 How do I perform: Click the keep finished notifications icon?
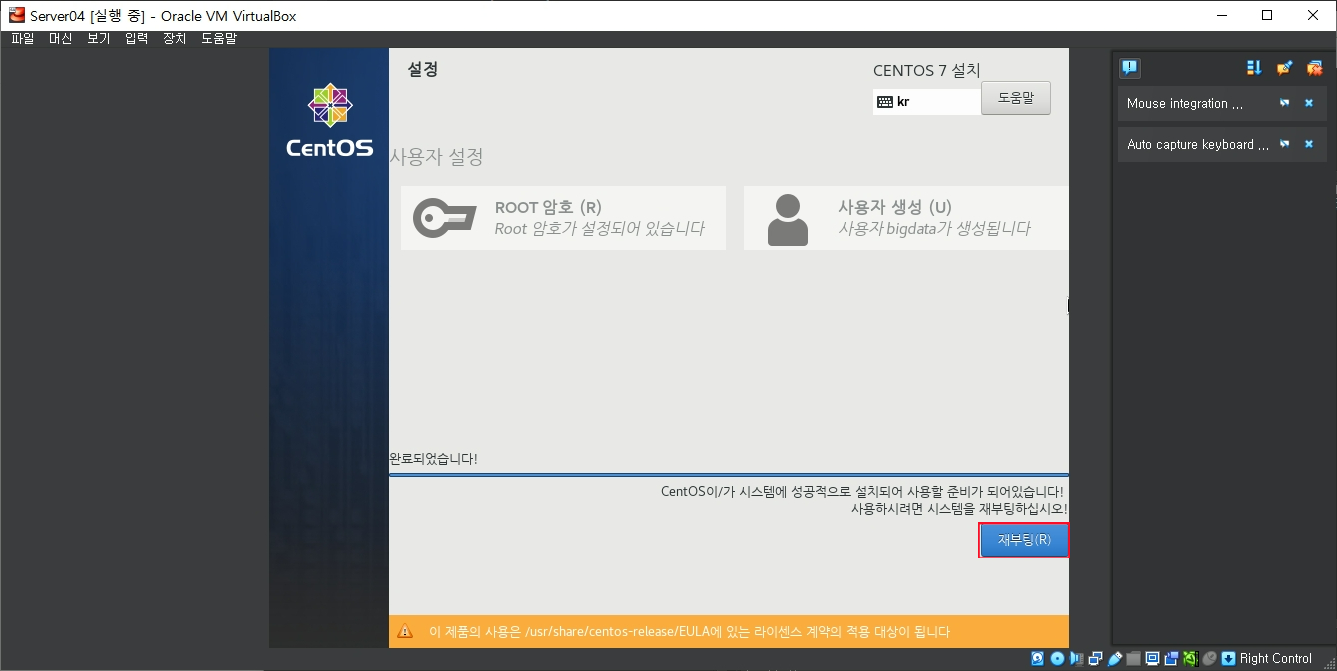[x=1285, y=68]
